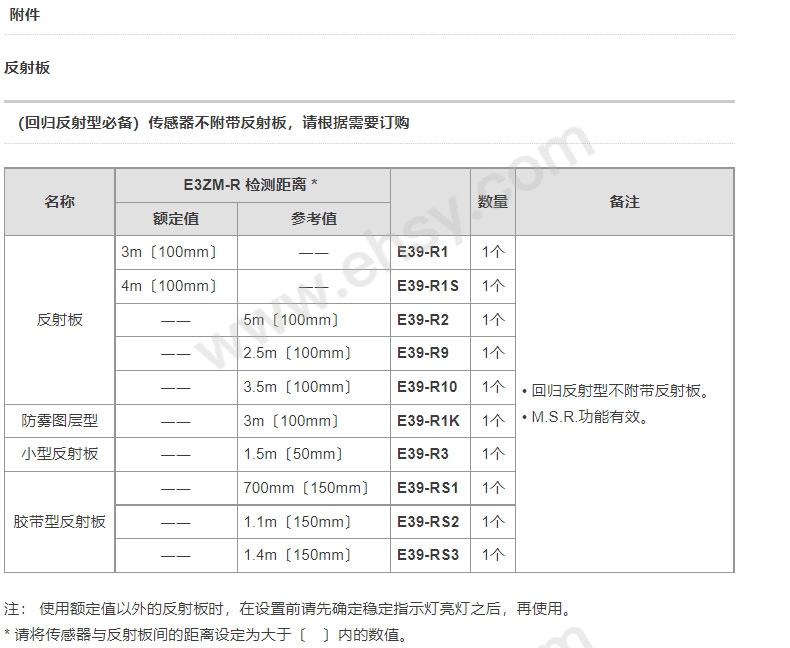The height and width of the screenshot is (648, 790).
Task: Click the 胶带型反射板 row label
Action: coord(59,522)
